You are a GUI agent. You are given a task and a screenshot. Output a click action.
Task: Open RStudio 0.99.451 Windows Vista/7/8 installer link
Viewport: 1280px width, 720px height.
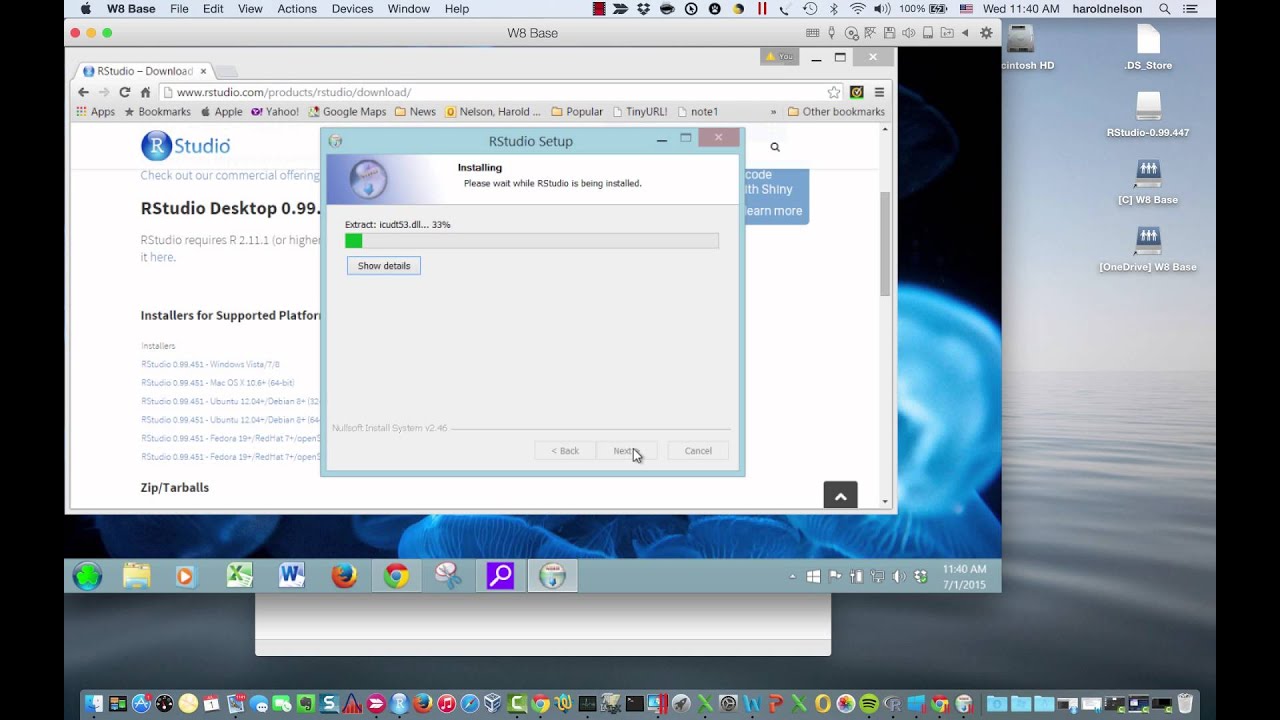coord(210,365)
